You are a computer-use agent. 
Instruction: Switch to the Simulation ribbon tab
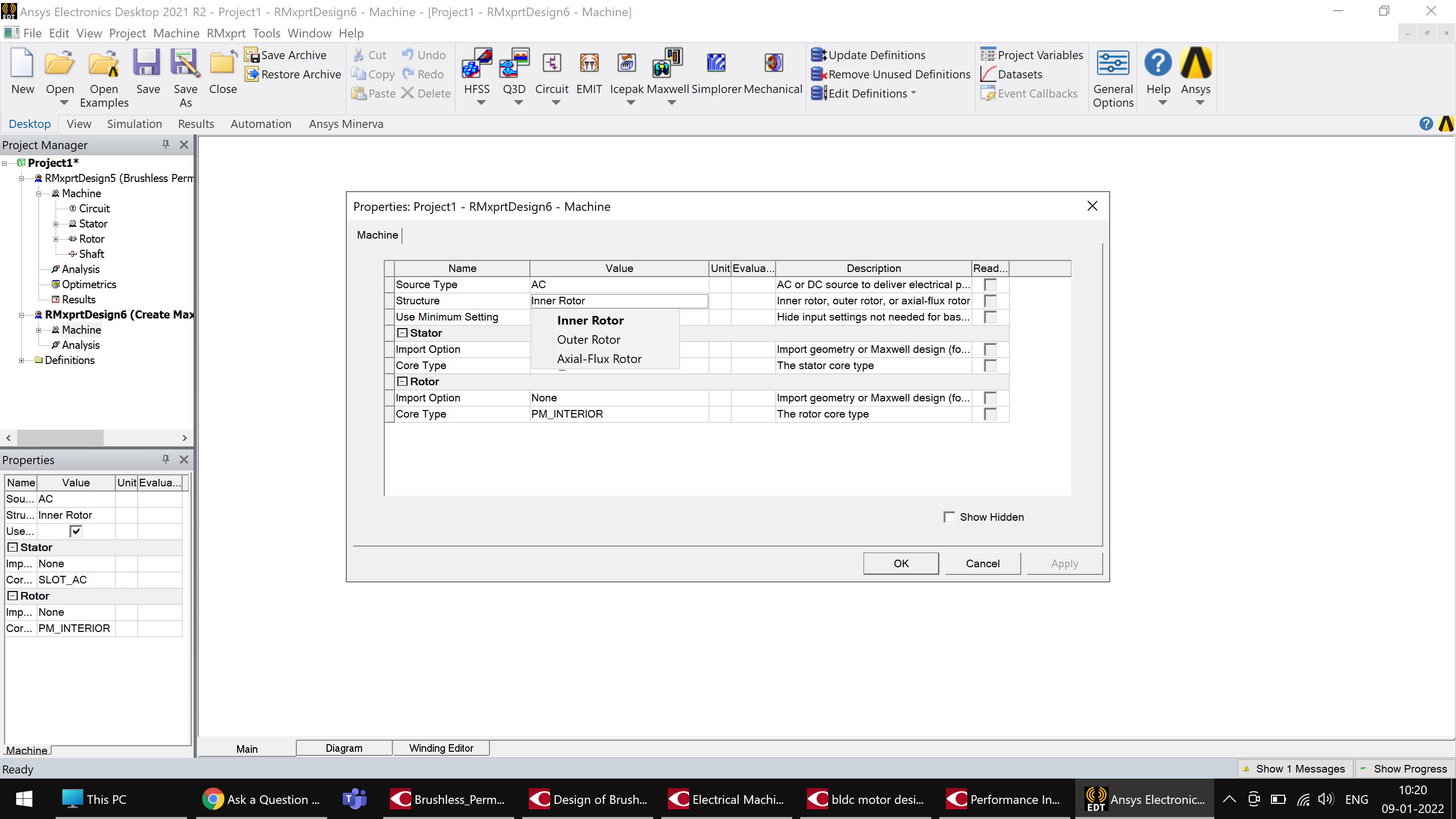click(x=134, y=124)
